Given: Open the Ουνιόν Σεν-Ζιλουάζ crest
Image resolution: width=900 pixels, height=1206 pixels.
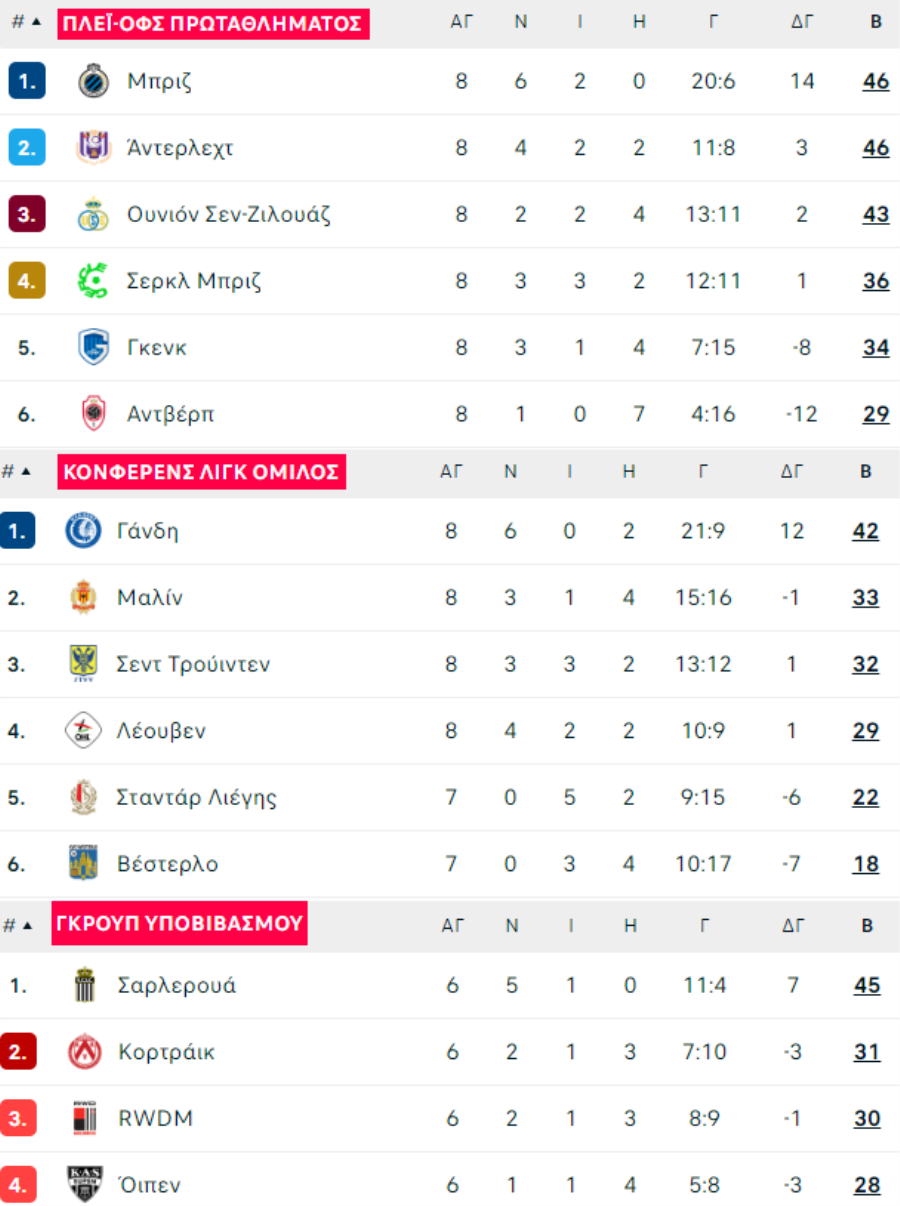Looking at the screenshot, I should click(x=93, y=214).
